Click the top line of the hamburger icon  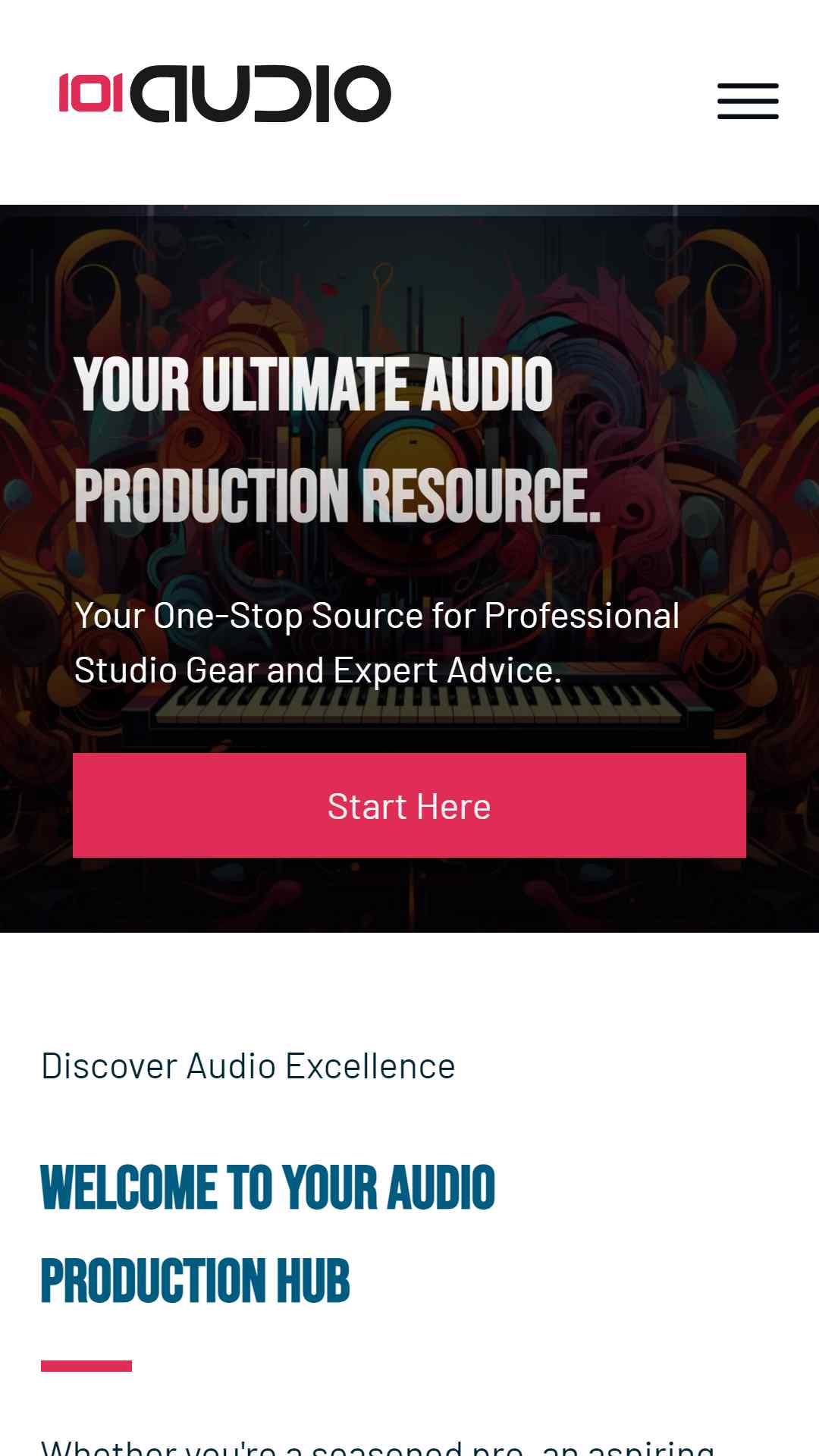tap(748, 86)
